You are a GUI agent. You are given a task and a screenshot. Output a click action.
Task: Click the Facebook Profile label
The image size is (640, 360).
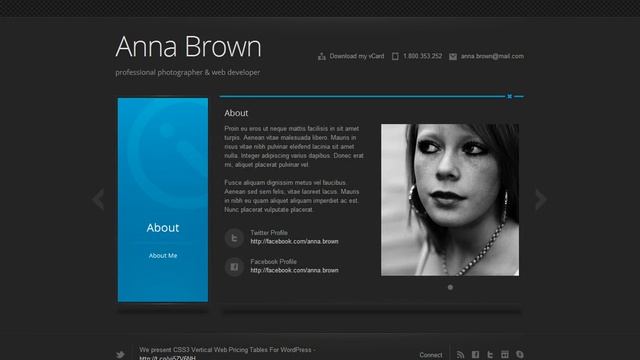pos(273,262)
